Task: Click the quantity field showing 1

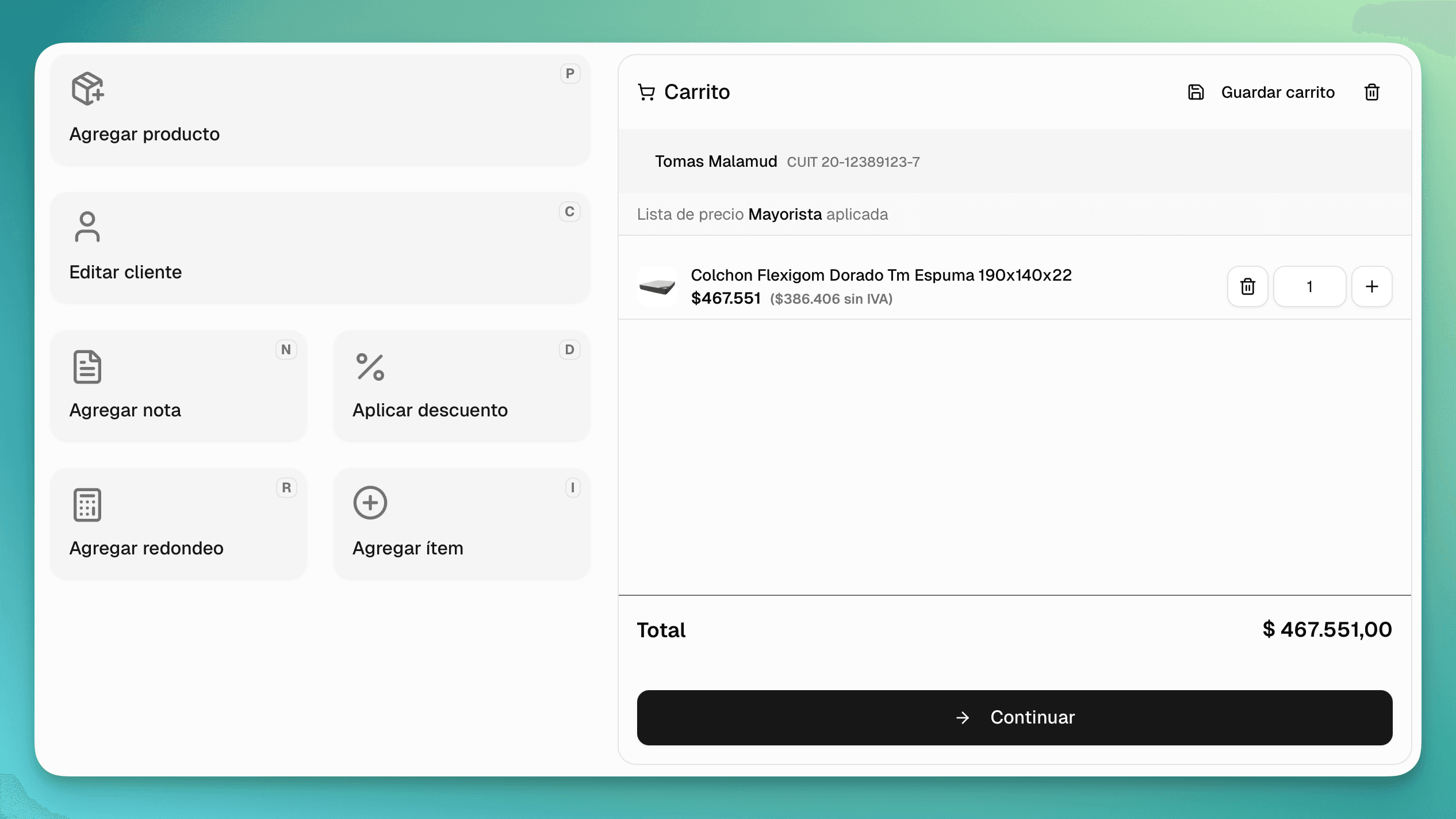Action: [x=1309, y=286]
